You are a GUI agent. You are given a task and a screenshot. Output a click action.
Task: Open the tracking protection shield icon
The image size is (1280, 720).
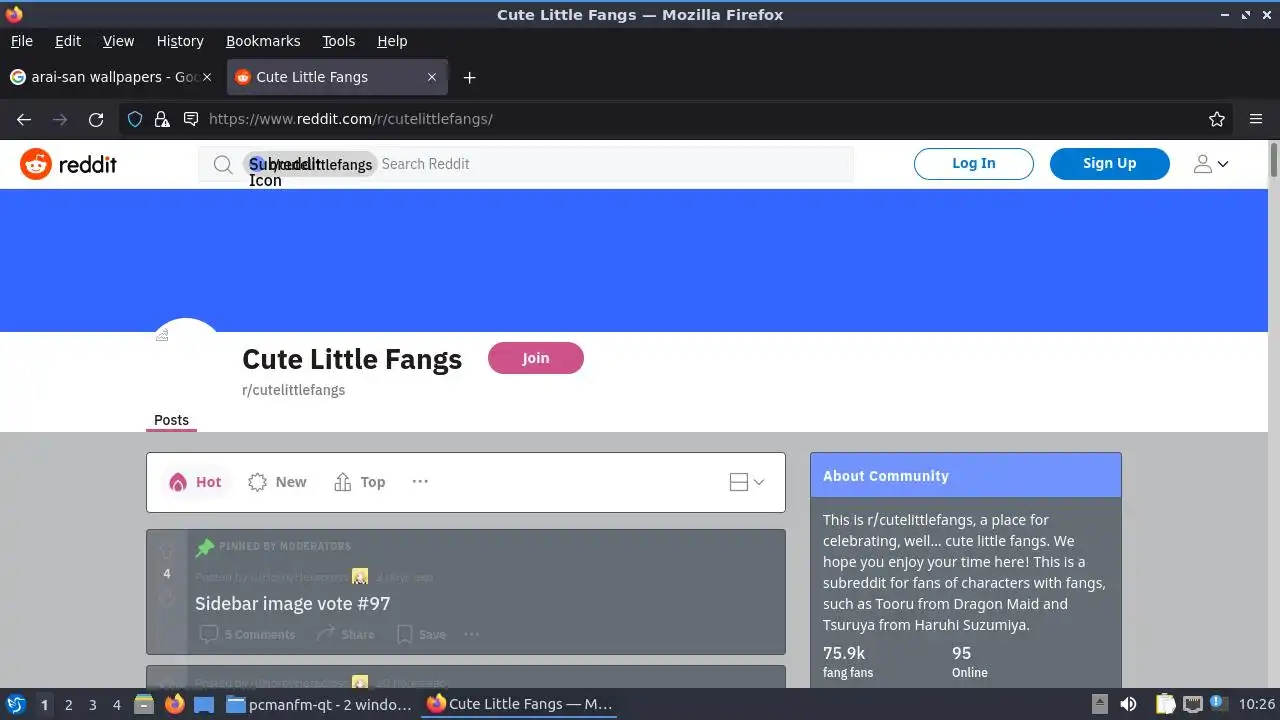tap(135, 119)
